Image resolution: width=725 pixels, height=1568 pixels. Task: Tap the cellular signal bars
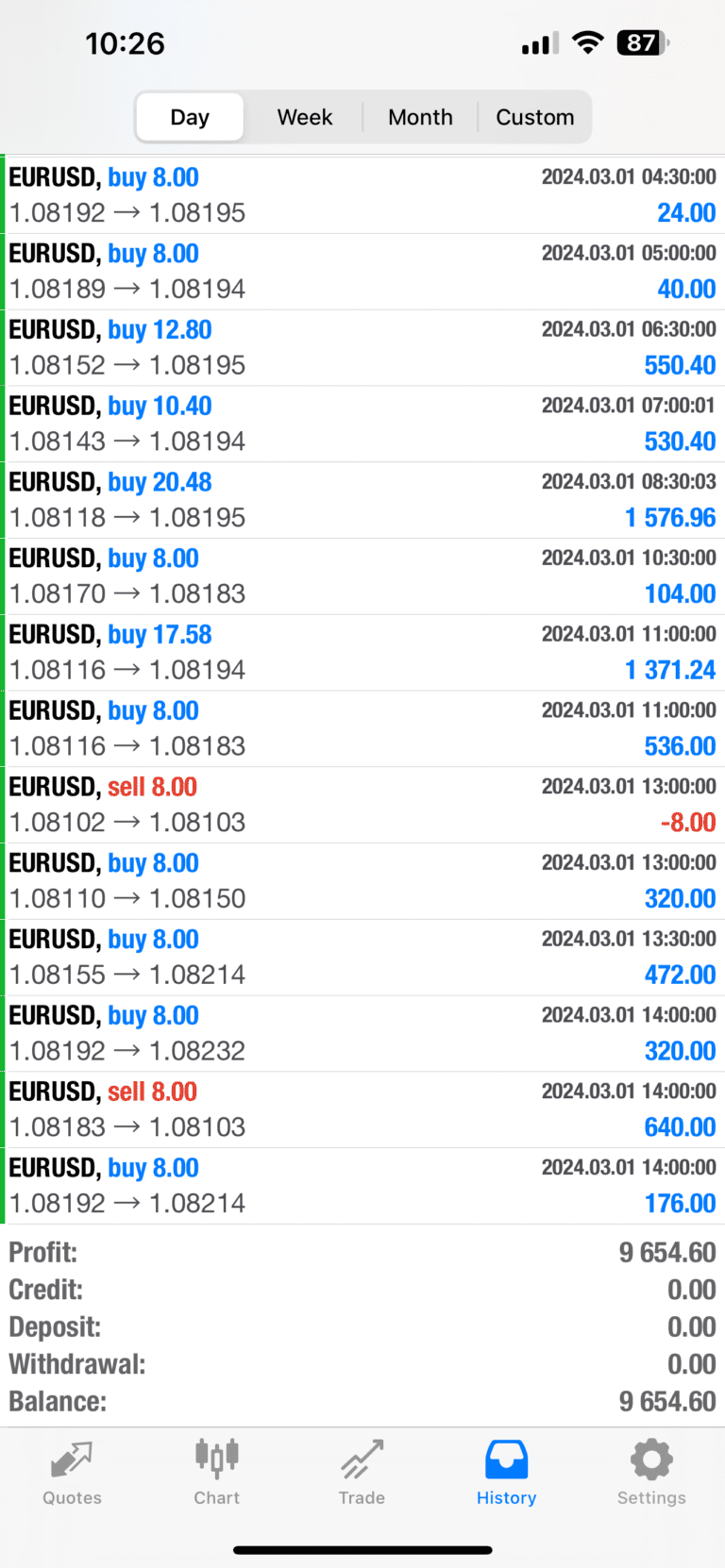click(540, 43)
